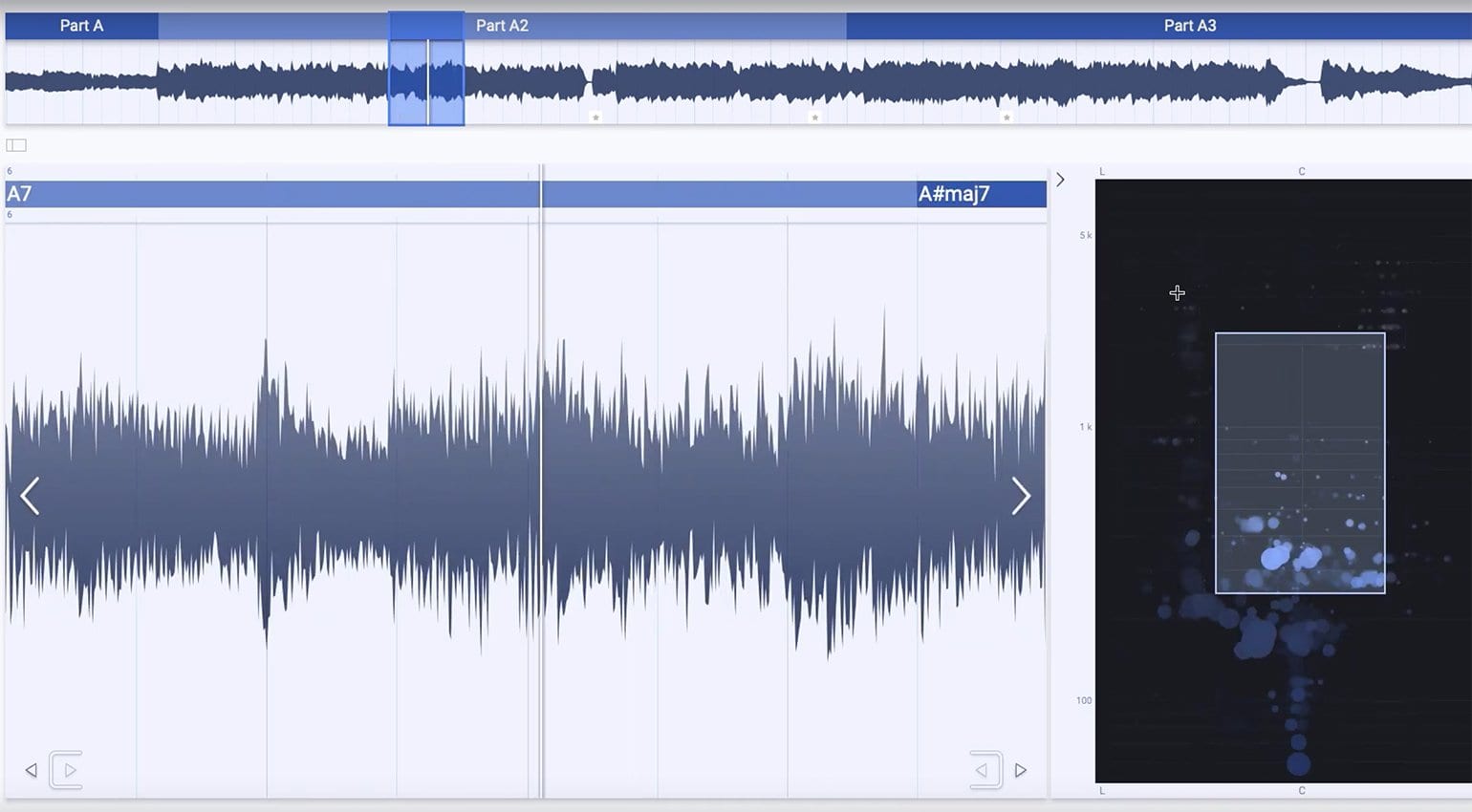The width and height of the screenshot is (1472, 812).
Task: Select the highlighted loop region in the overview waveform
Action: point(425,76)
